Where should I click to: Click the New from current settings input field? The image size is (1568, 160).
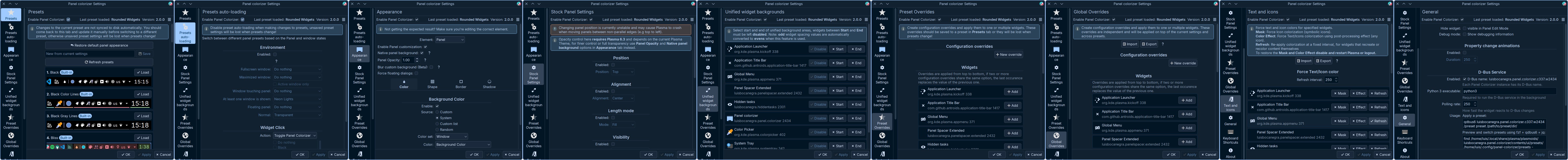(90, 53)
